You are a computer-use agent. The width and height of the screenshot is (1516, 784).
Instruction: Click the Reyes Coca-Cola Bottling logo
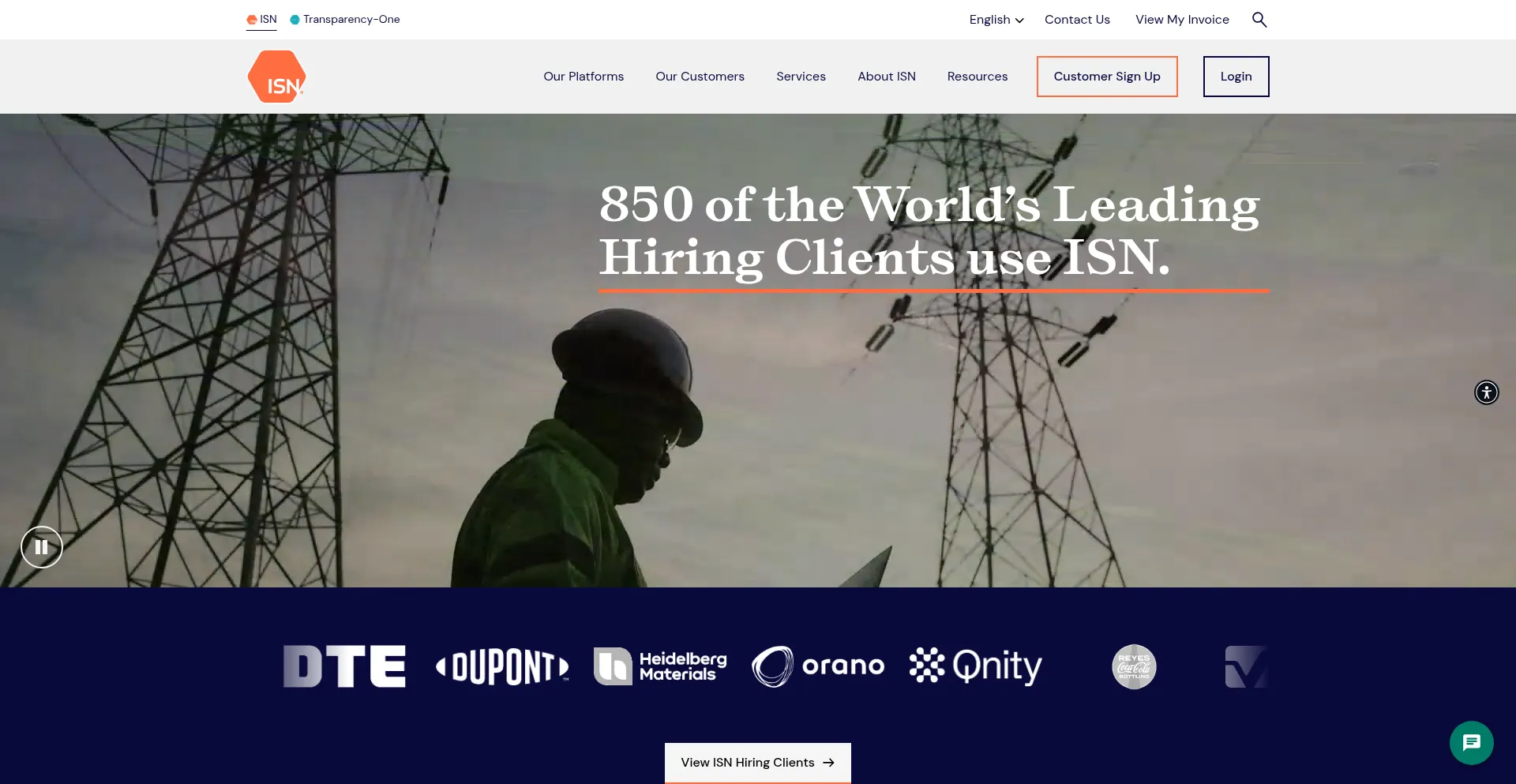pos(1134,667)
